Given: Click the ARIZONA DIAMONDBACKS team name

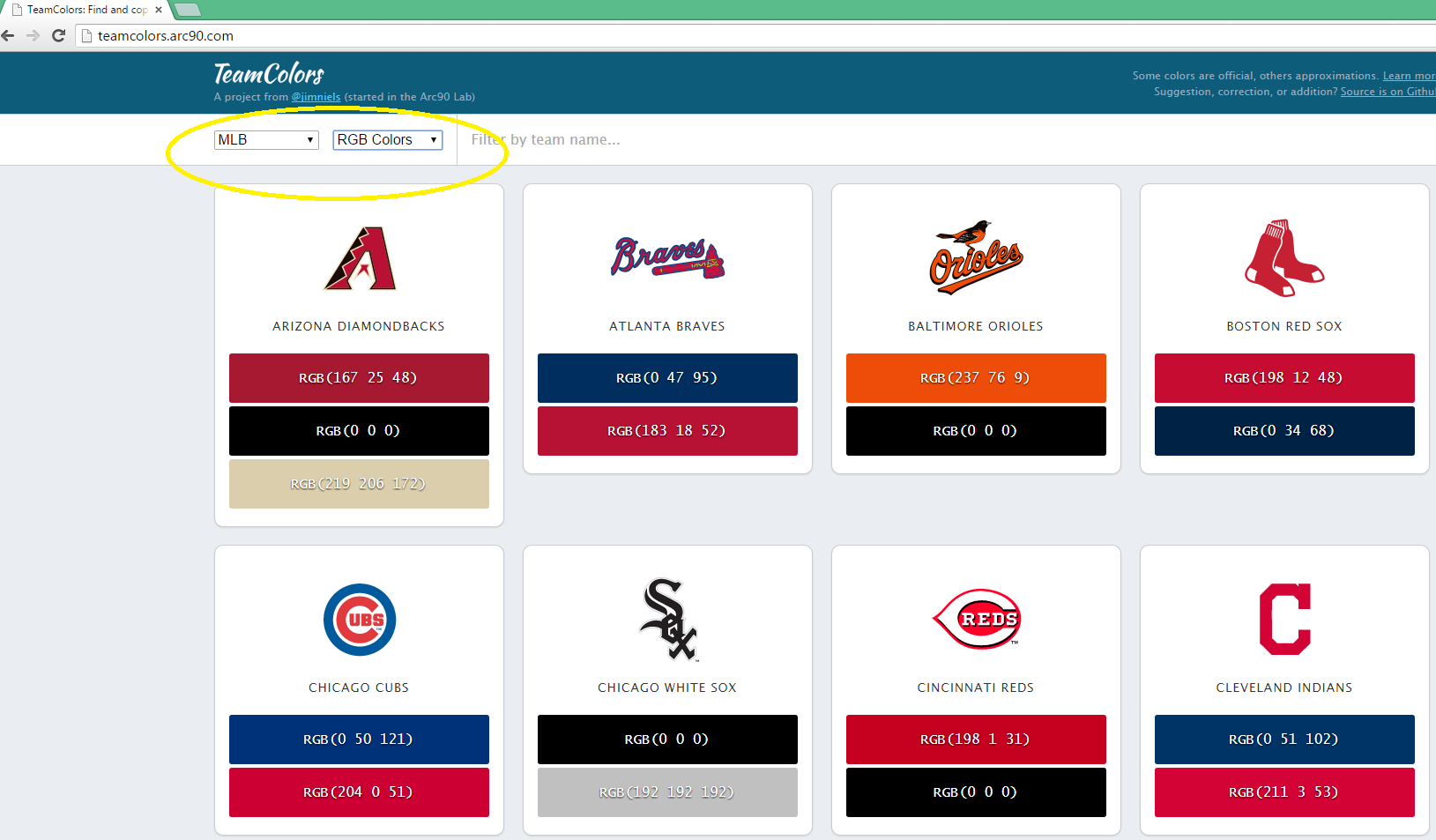Looking at the screenshot, I should 359,326.
